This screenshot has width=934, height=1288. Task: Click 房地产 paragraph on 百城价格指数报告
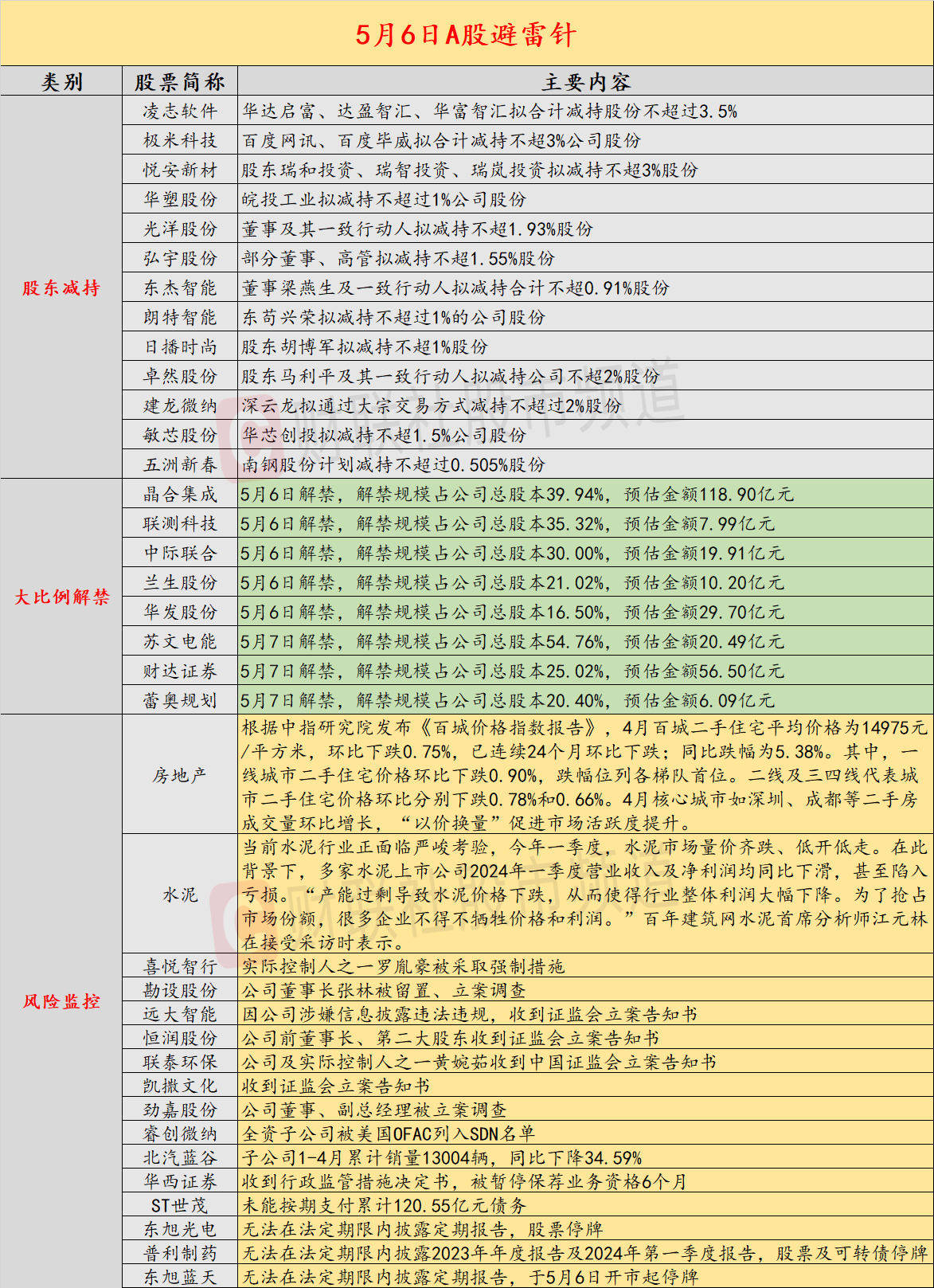585,775
